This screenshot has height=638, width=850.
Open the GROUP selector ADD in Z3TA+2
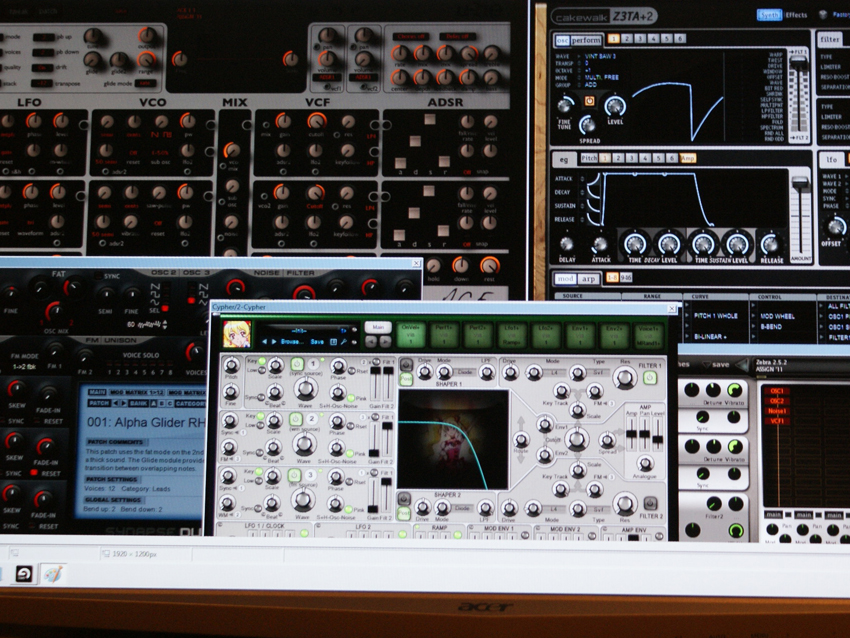click(590, 85)
